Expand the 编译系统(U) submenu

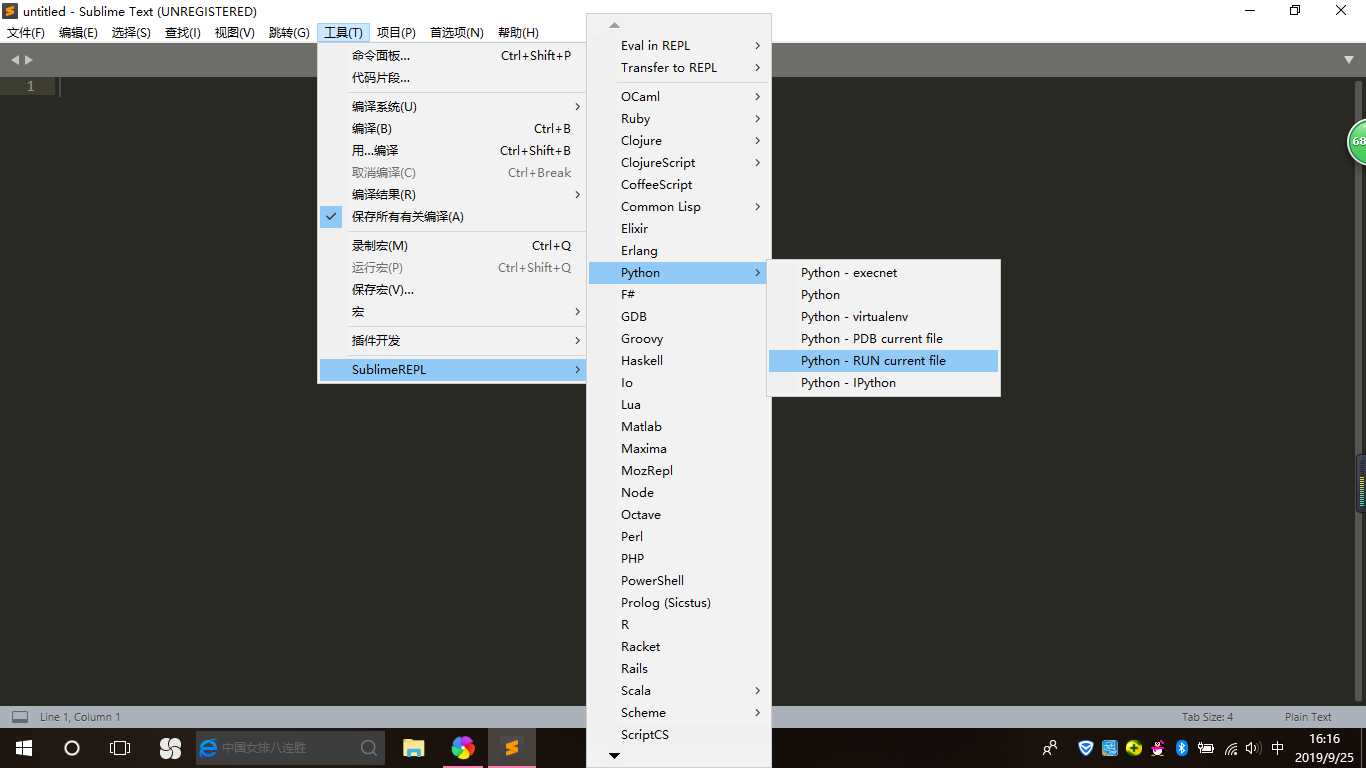click(451, 107)
